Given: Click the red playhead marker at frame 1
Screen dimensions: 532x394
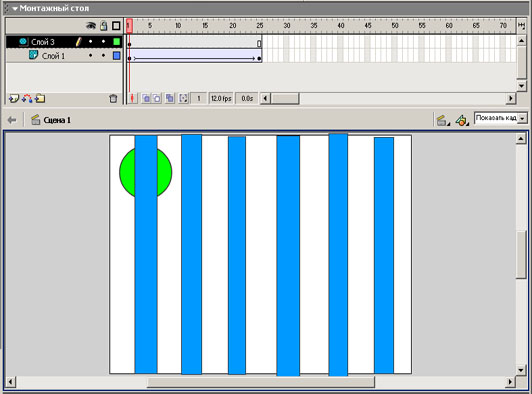Looking at the screenshot, I should (x=129, y=26).
